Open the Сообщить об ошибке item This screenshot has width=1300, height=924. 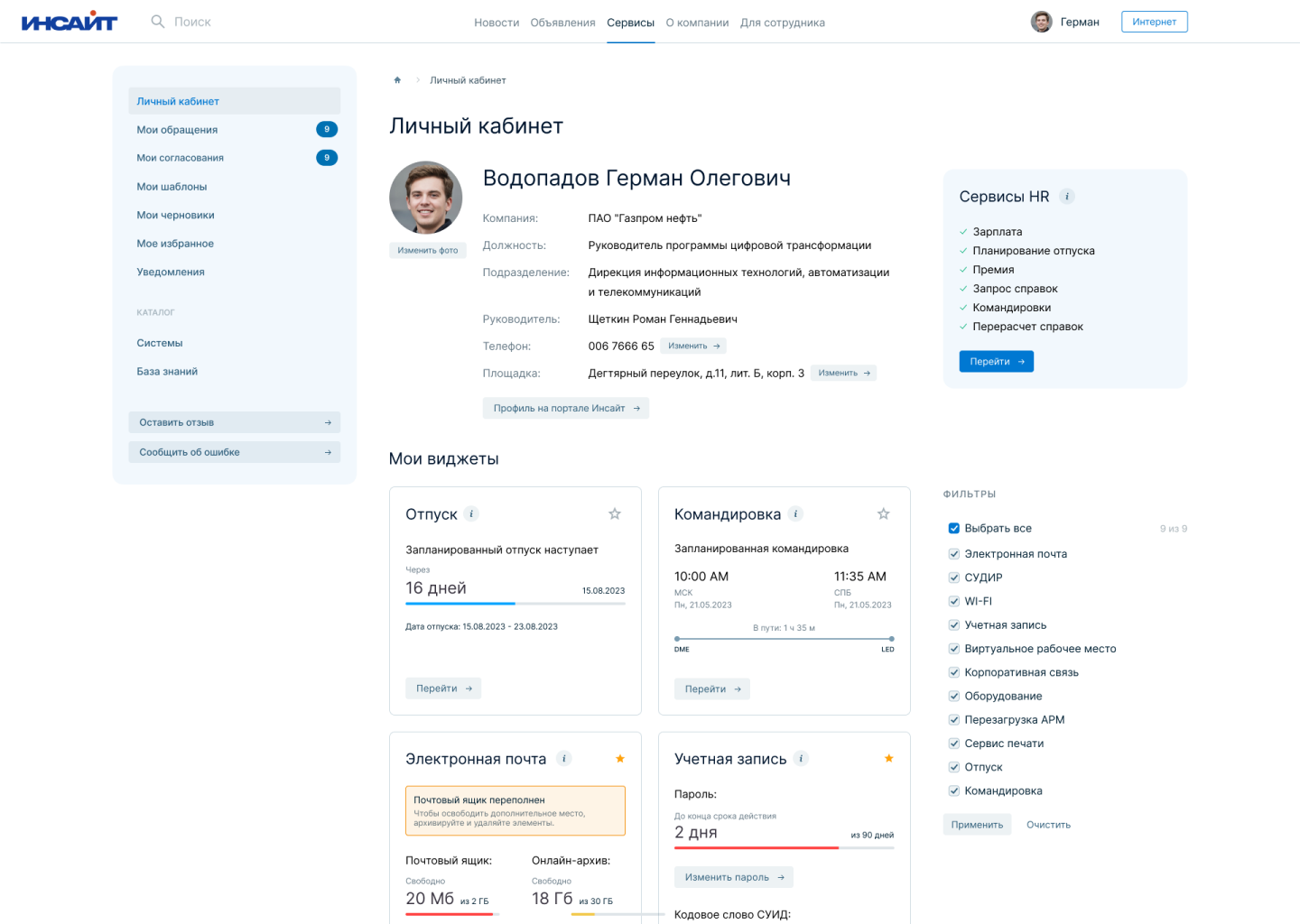234,452
